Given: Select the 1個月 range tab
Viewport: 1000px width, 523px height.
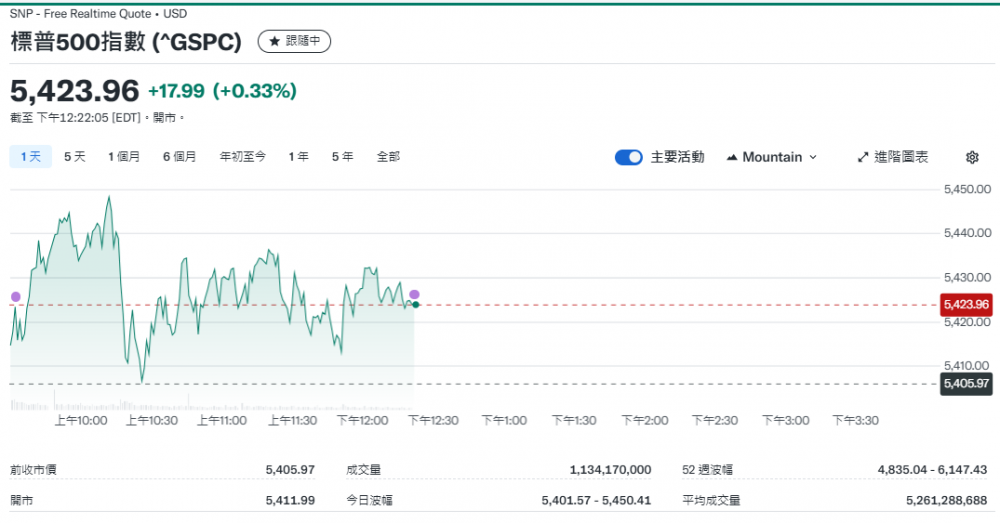Looking at the screenshot, I should tap(124, 157).
